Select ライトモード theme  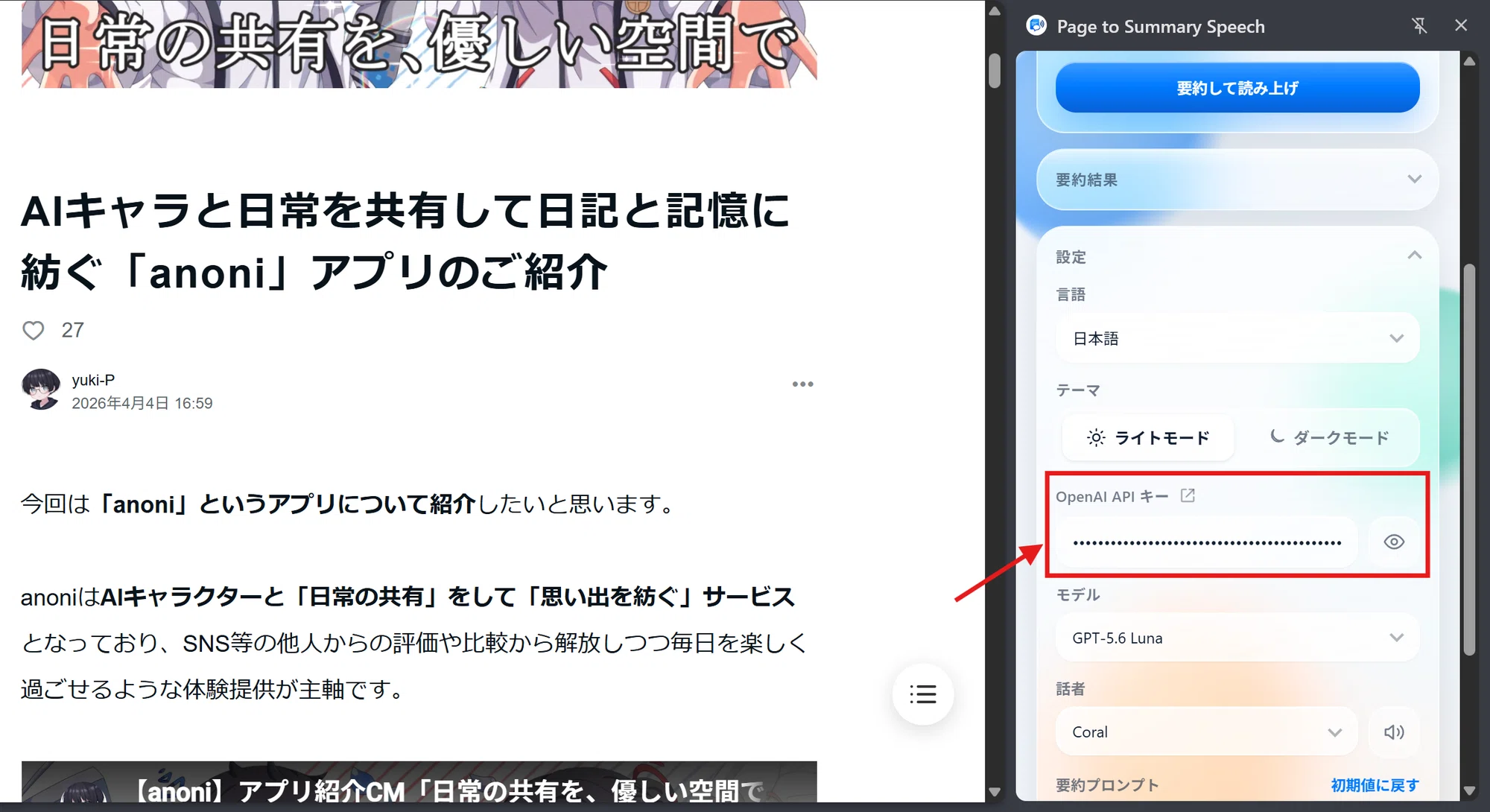pyautogui.click(x=1148, y=438)
